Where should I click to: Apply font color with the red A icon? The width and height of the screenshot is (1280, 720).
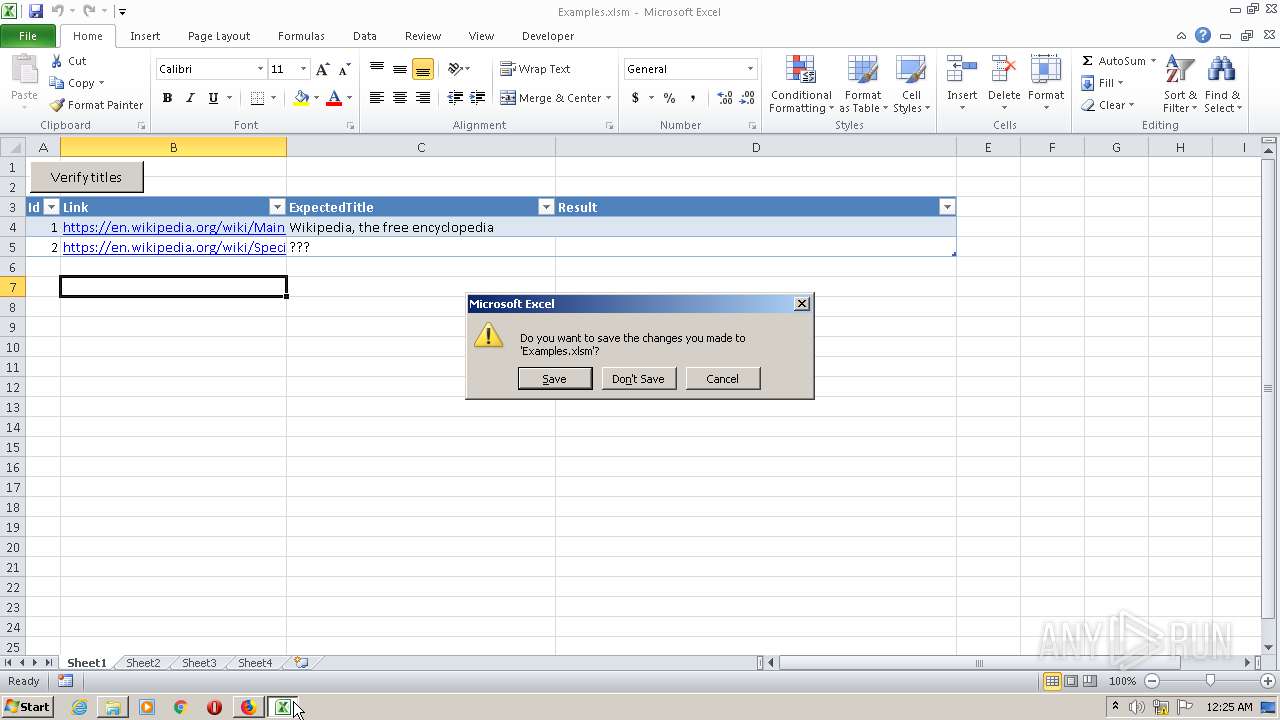(x=334, y=98)
